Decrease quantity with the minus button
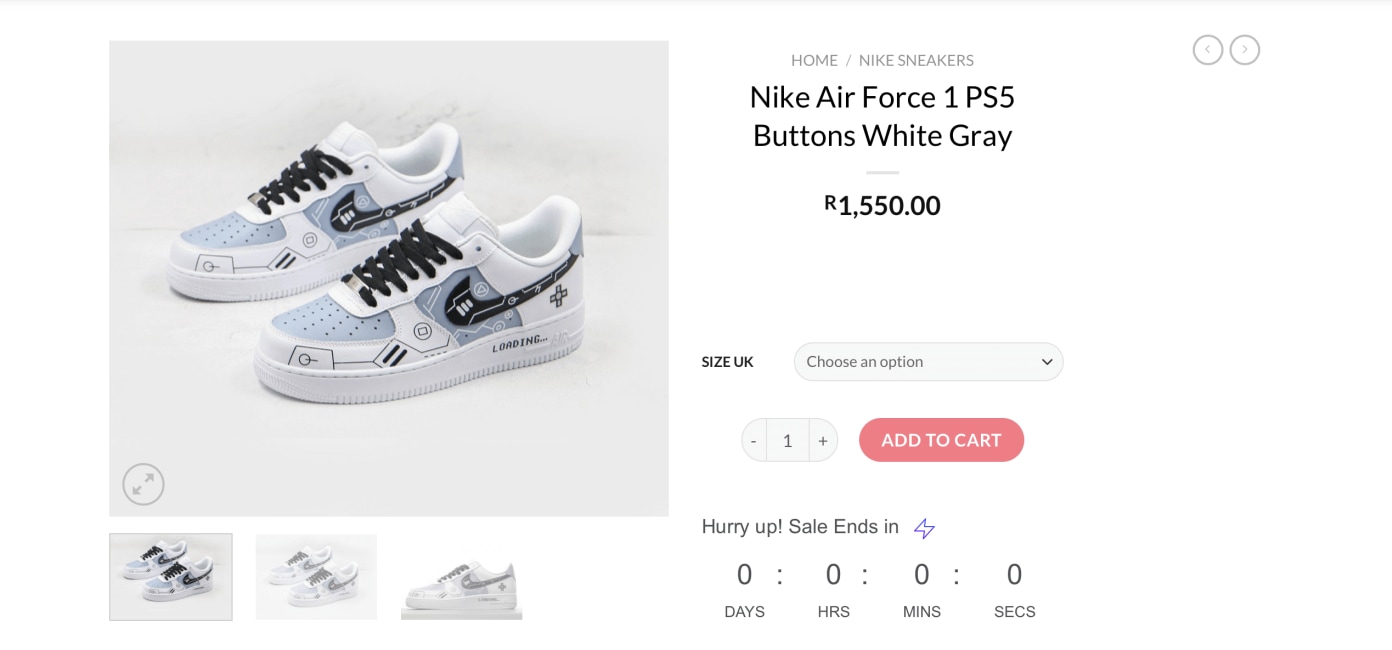Screen dimensions: 1392x650 tap(754, 440)
